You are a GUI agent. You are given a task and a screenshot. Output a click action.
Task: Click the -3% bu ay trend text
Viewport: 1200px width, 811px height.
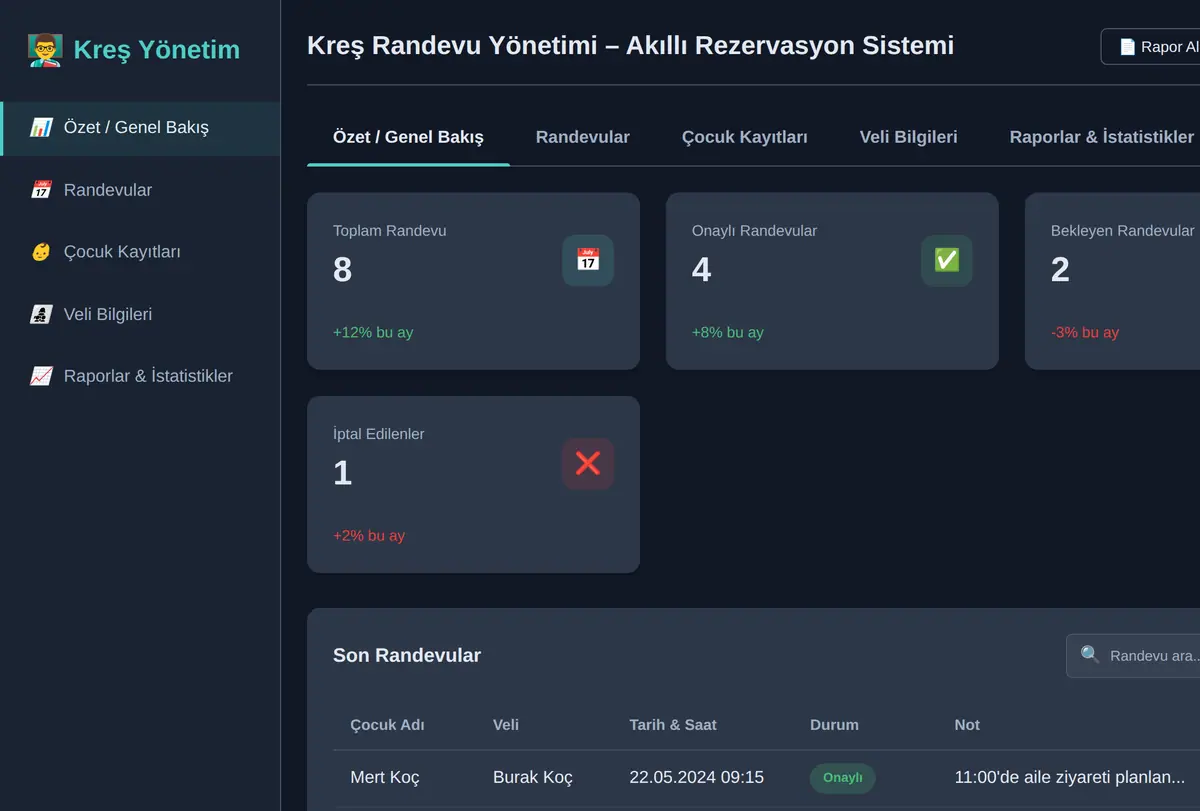[1085, 333]
